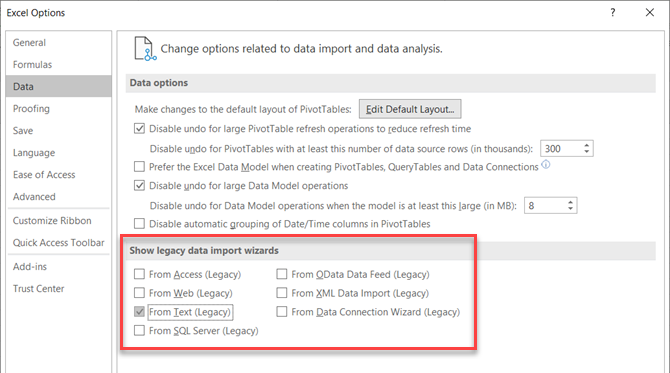Viewport: 670px width, 373px height.
Task: Click the data import page icon in header
Action: point(145,48)
